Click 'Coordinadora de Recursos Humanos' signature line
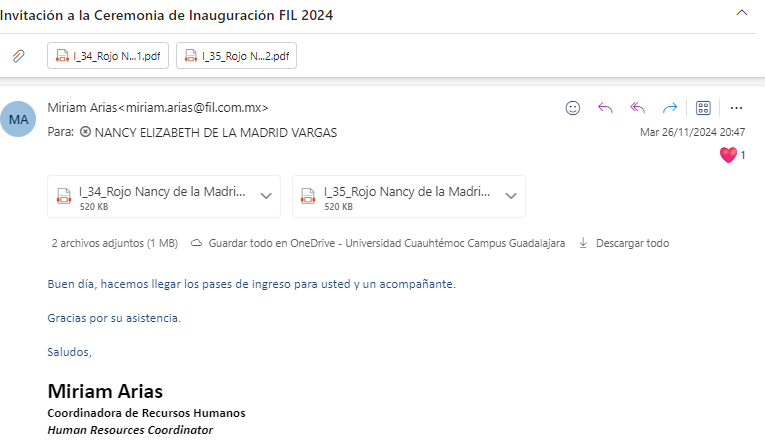 tap(146, 413)
